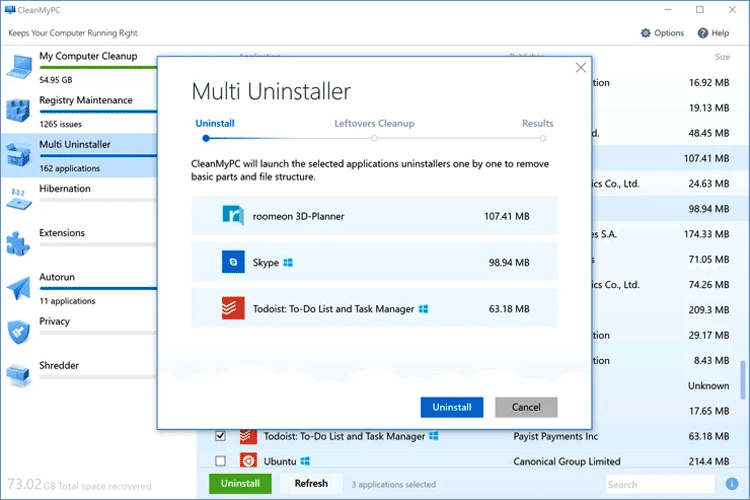Click the 214.4 MB size value

[709, 461]
